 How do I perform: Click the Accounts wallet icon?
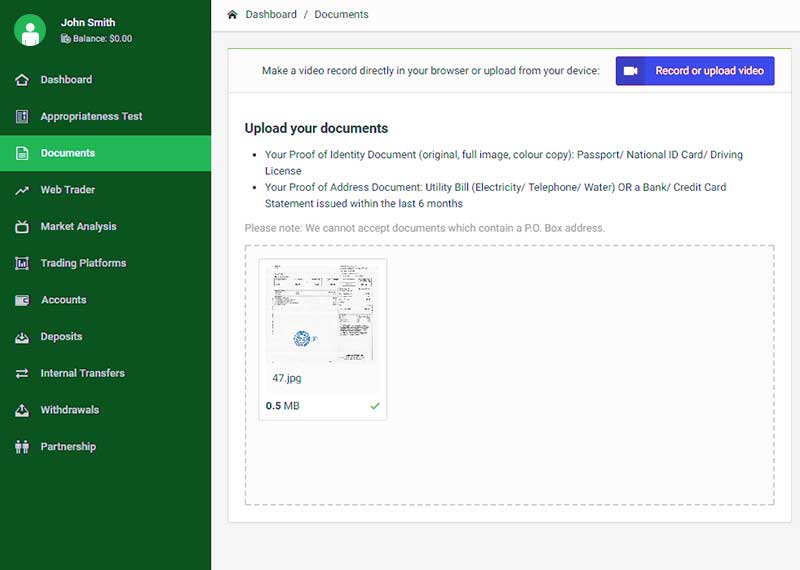[x=22, y=300]
